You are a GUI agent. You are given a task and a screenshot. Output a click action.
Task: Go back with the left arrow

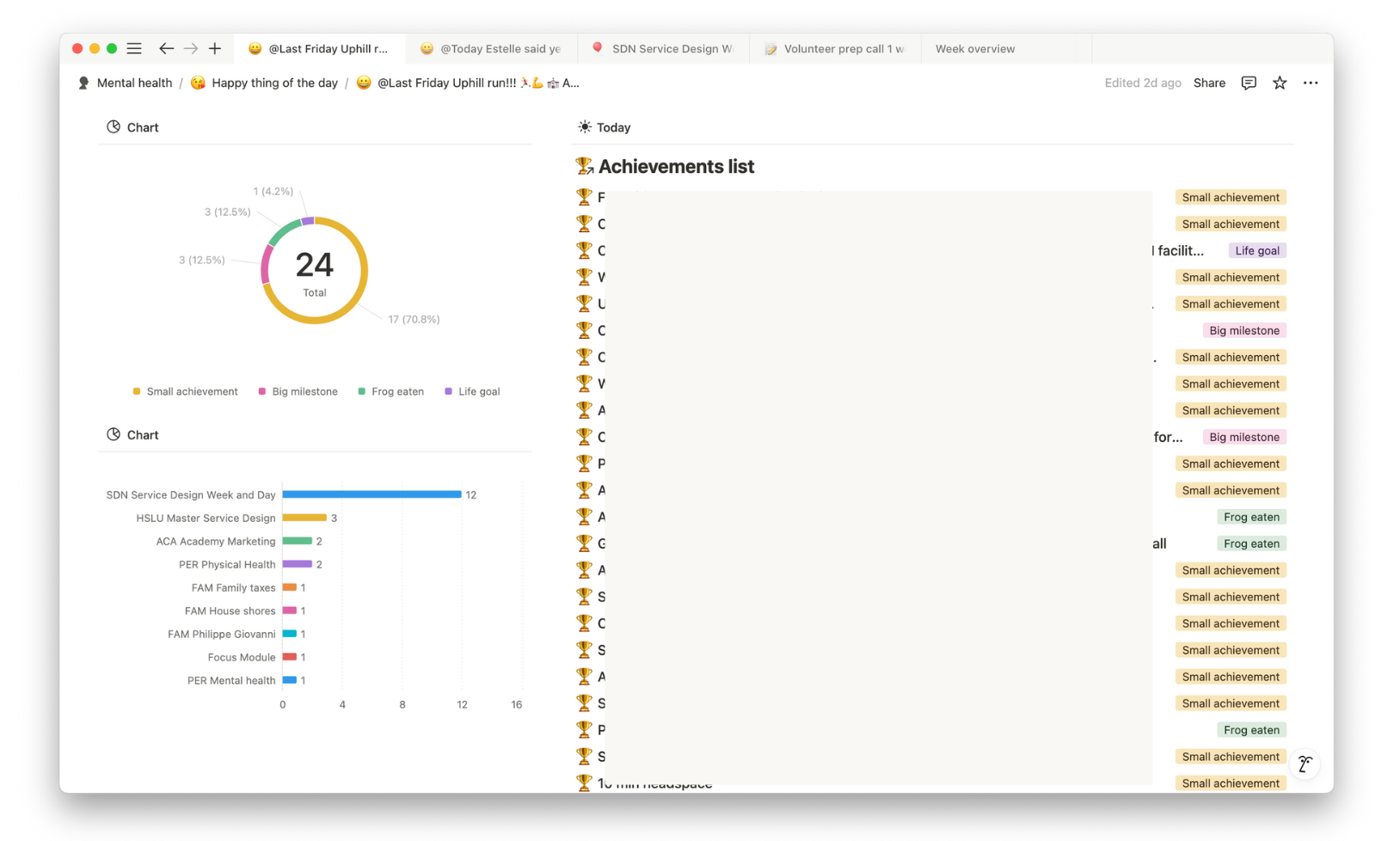coord(166,49)
